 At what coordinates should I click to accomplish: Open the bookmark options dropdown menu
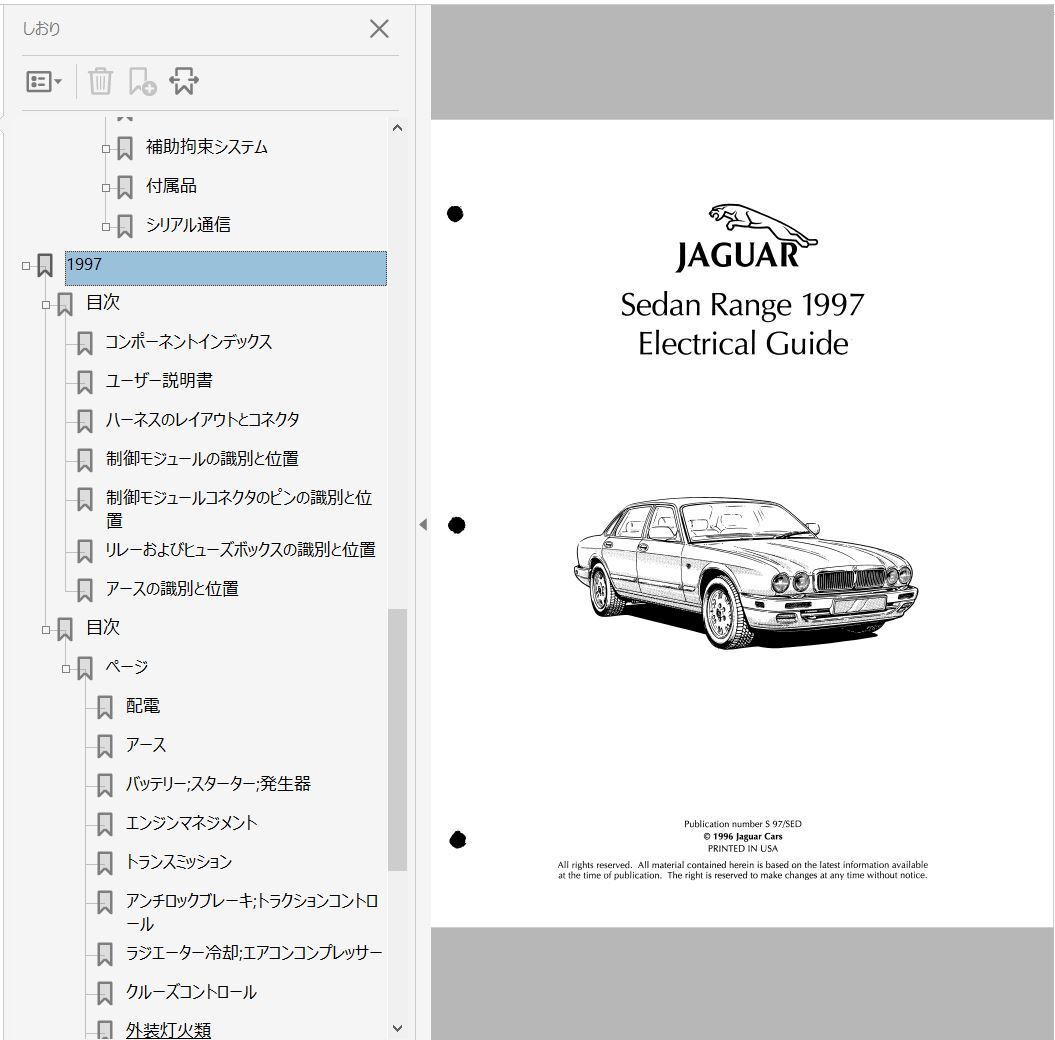tap(44, 82)
